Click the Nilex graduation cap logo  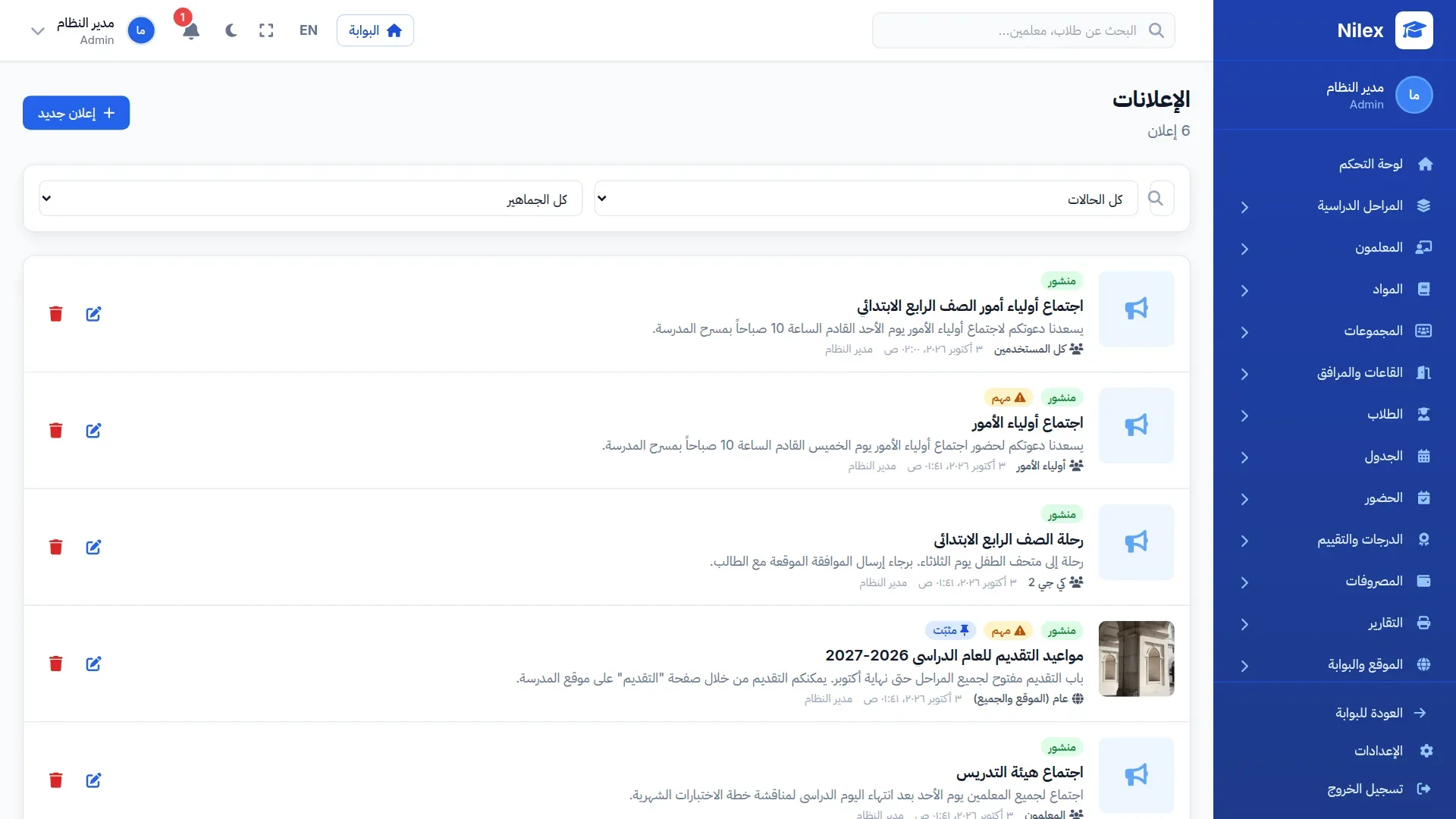pos(1414,30)
